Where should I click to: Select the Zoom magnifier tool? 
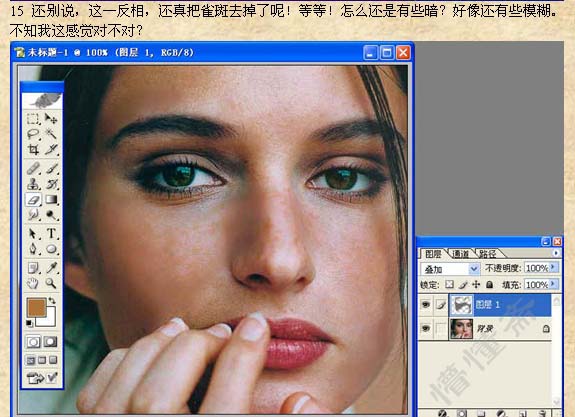[51, 283]
